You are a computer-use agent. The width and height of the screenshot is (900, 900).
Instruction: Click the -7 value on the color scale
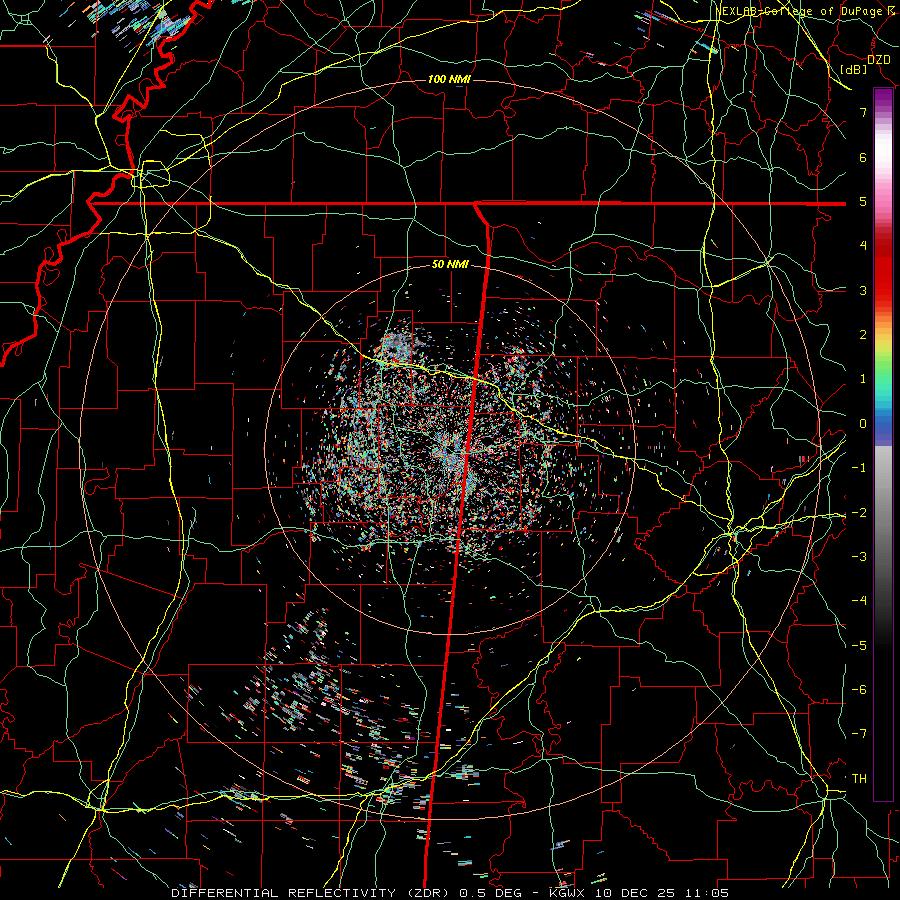click(859, 734)
